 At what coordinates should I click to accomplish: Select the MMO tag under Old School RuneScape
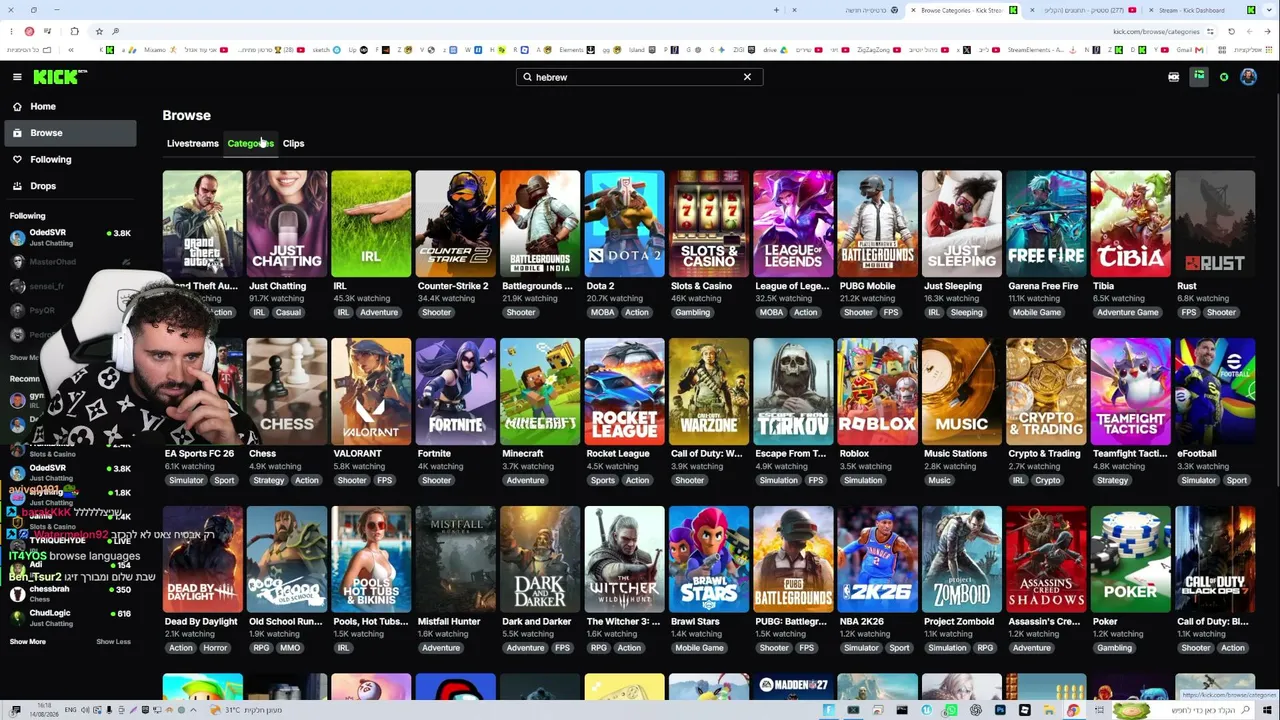(x=290, y=648)
